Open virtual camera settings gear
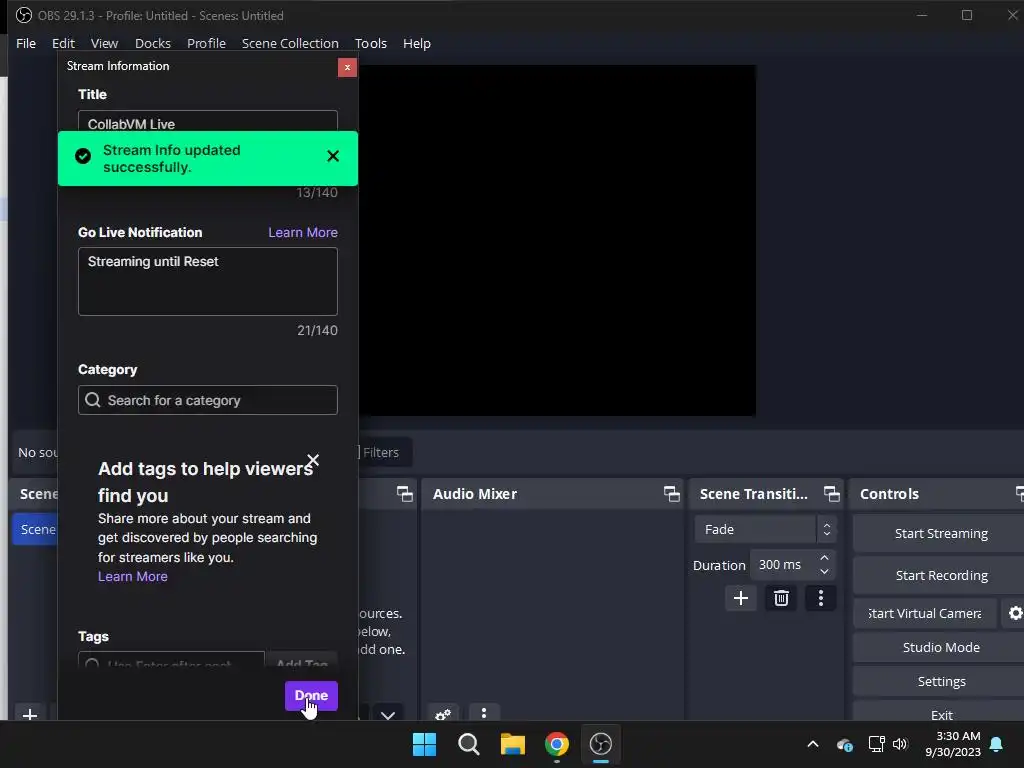 click(x=1015, y=614)
